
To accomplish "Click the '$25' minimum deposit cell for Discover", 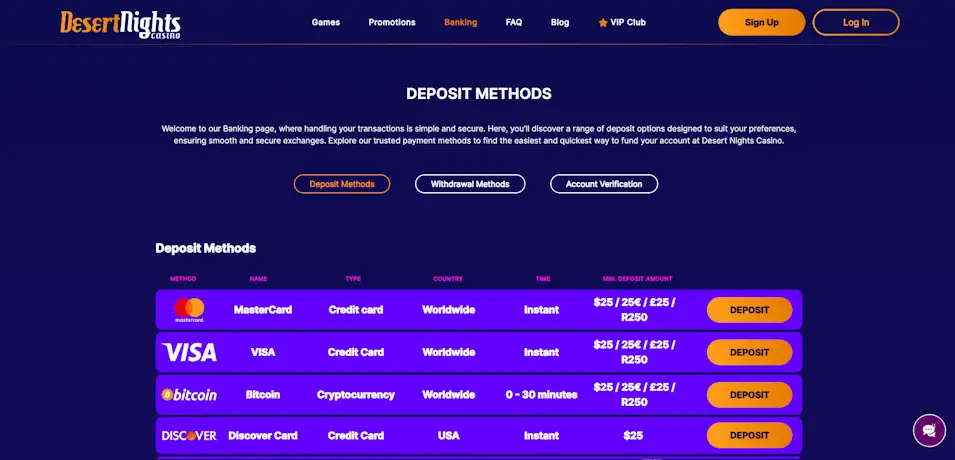I will [x=633, y=436].
